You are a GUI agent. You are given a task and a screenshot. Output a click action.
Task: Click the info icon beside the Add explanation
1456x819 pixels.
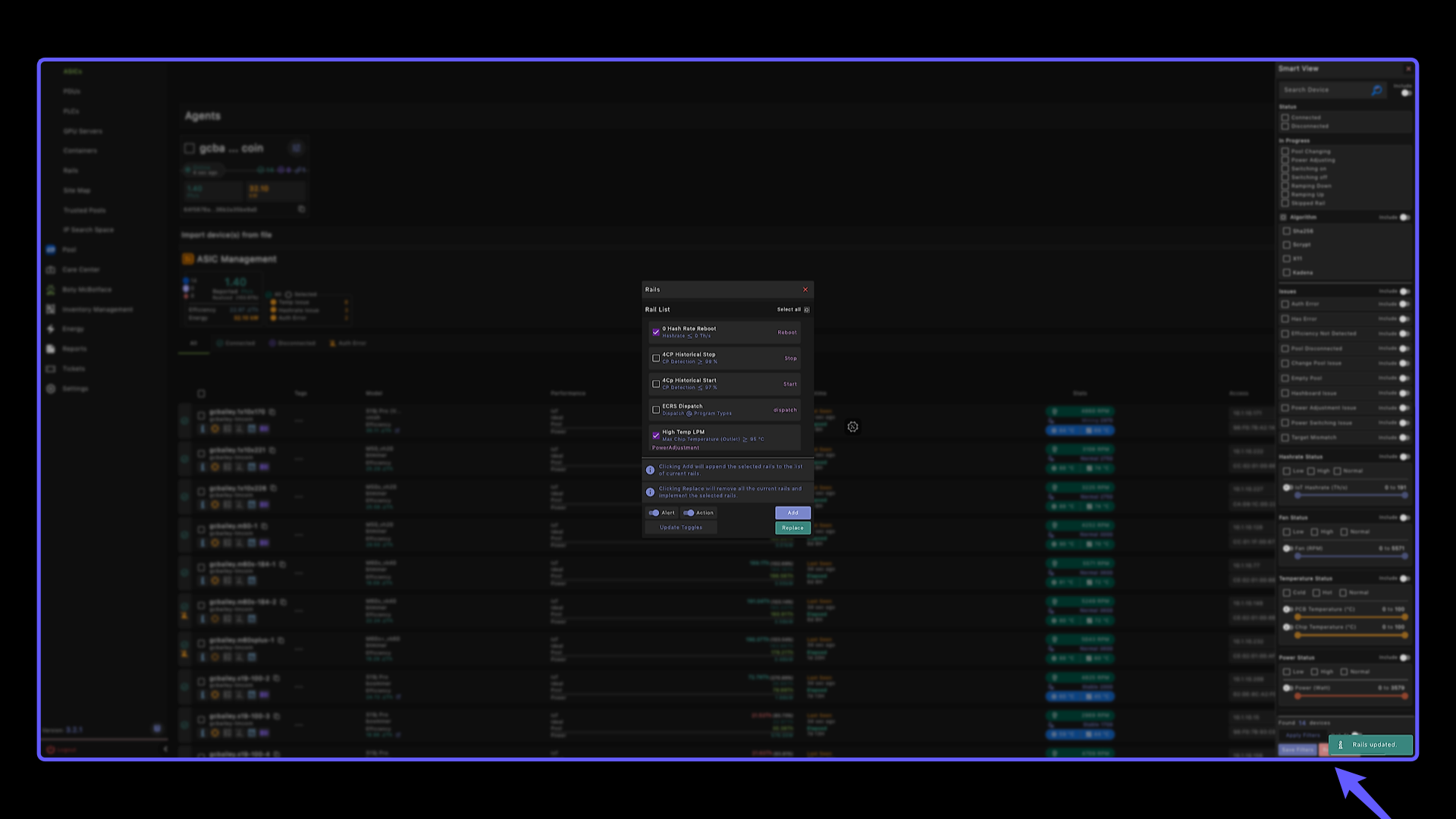pos(650,470)
